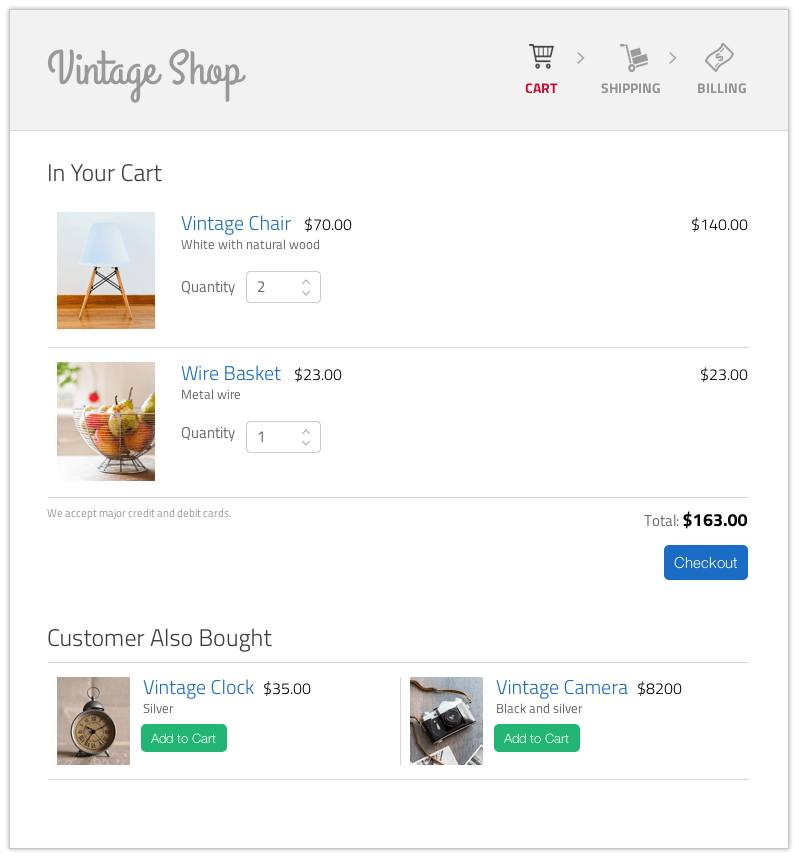Click the blue Checkout button

point(705,563)
